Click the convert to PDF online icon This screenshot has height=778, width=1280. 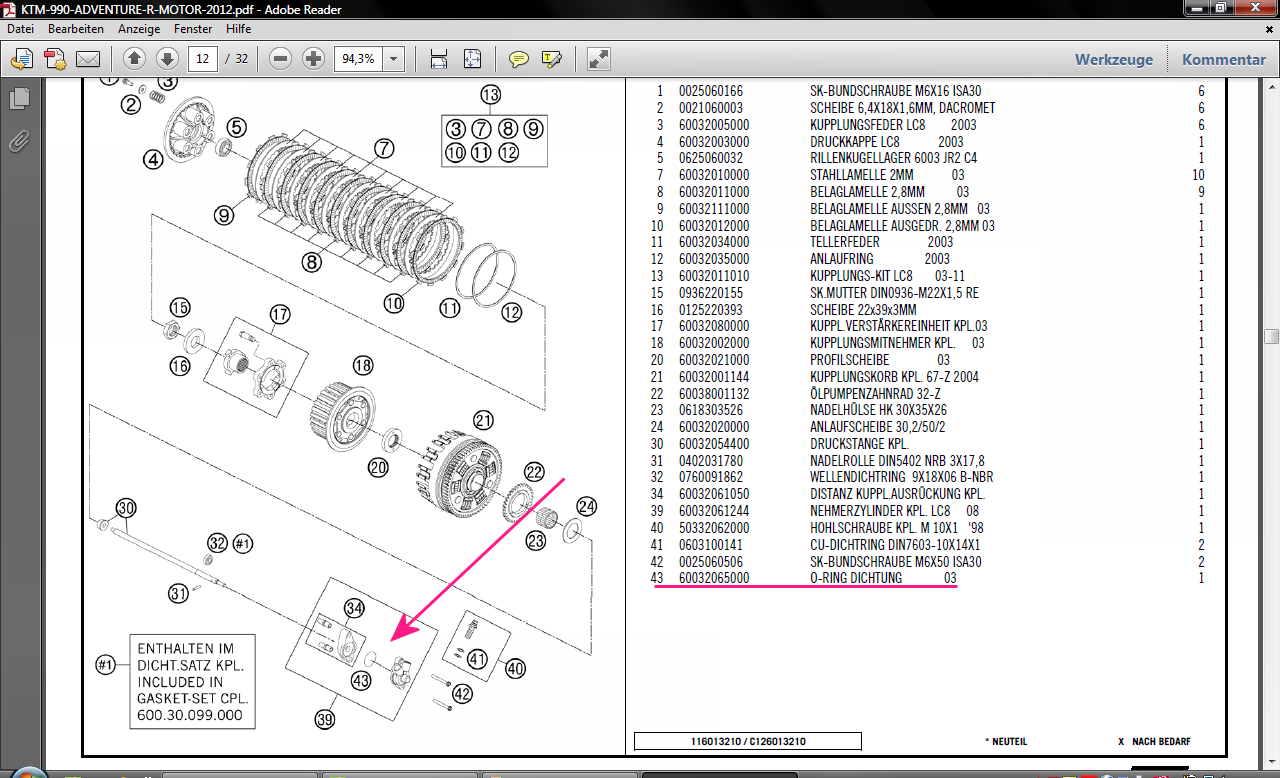(22, 59)
